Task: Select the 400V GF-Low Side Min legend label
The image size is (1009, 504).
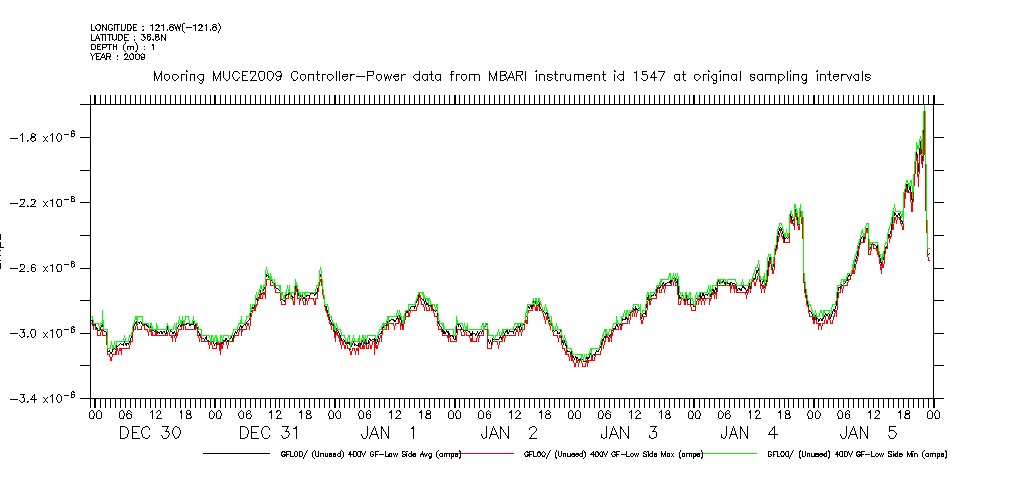Action: tap(856, 454)
